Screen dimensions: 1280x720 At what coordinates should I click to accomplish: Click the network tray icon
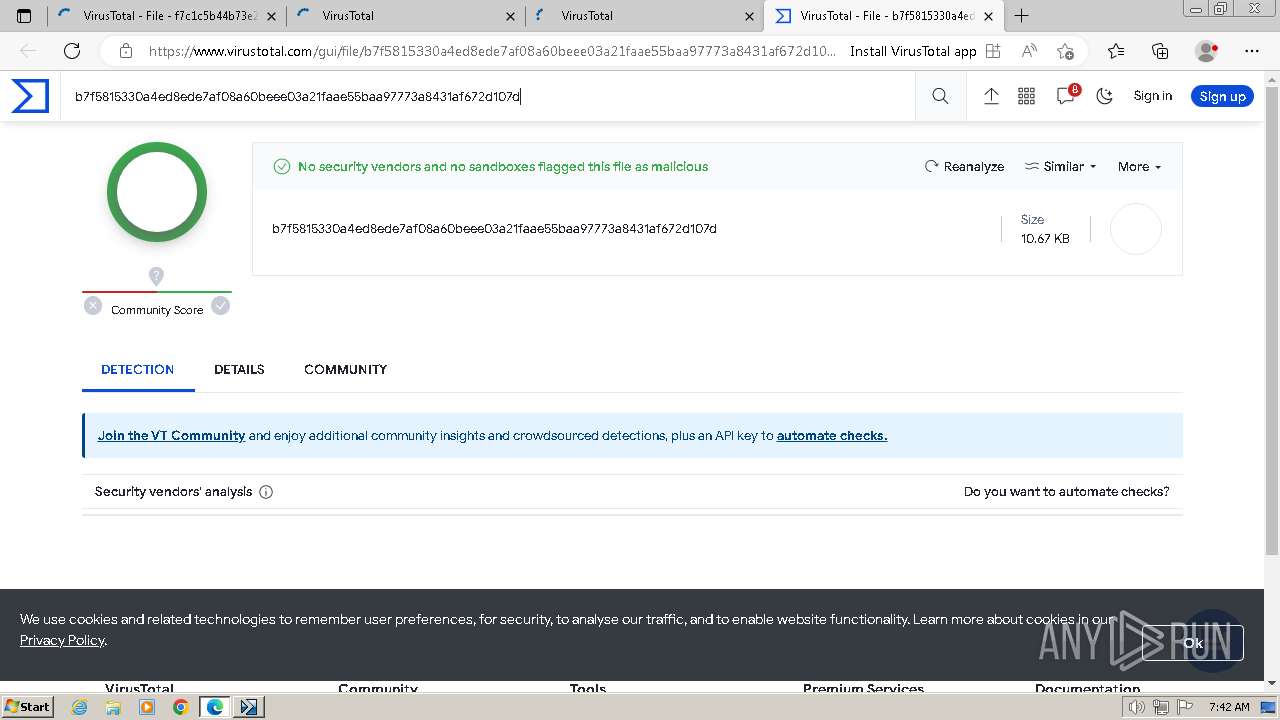tap(1161, 707)
